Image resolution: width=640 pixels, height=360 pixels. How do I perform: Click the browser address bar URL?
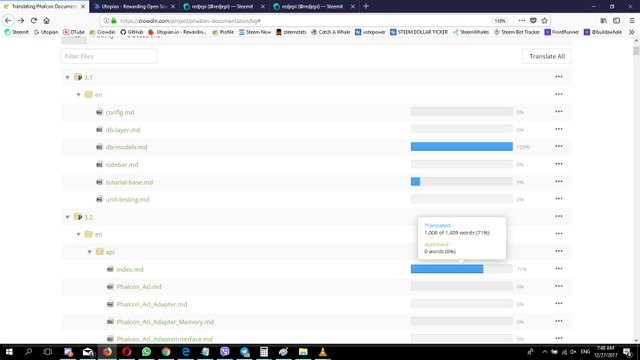pyautogui.click(x=190, y=20)
